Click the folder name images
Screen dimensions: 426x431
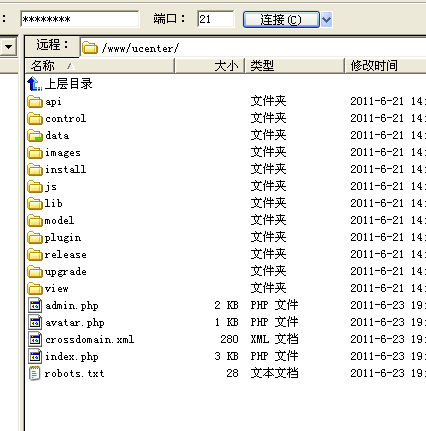[63, 153]
